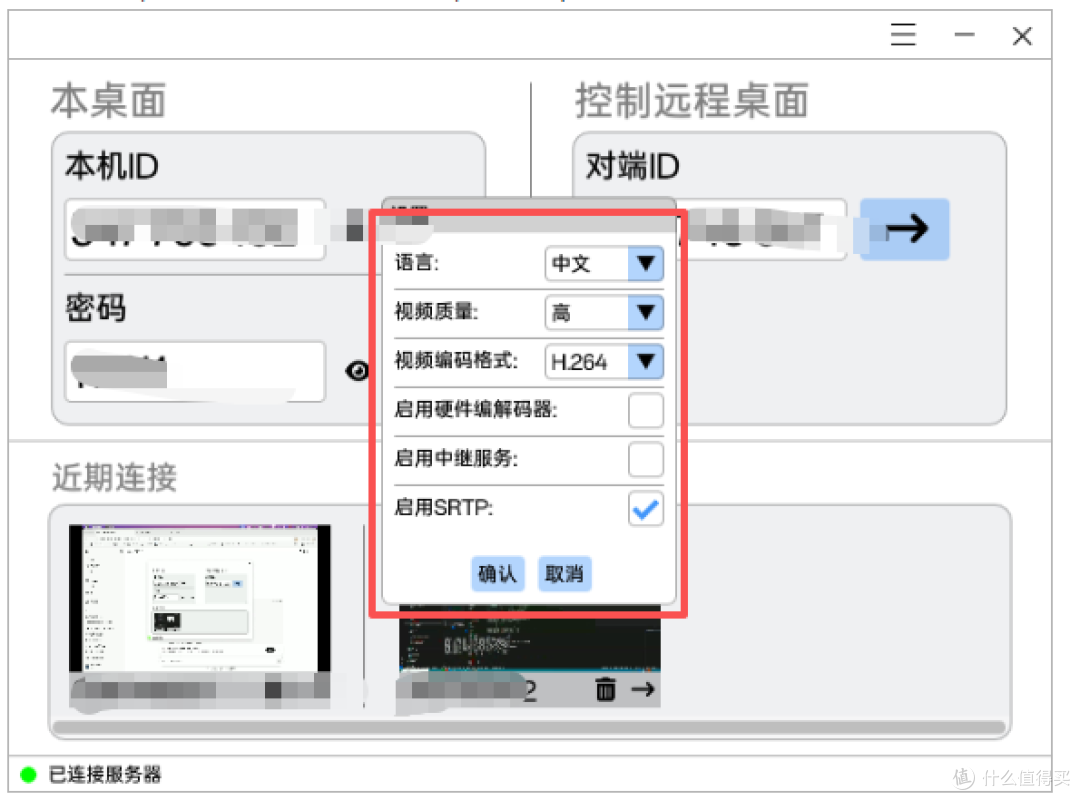Click the 本桌面 heading

(108, 101)
